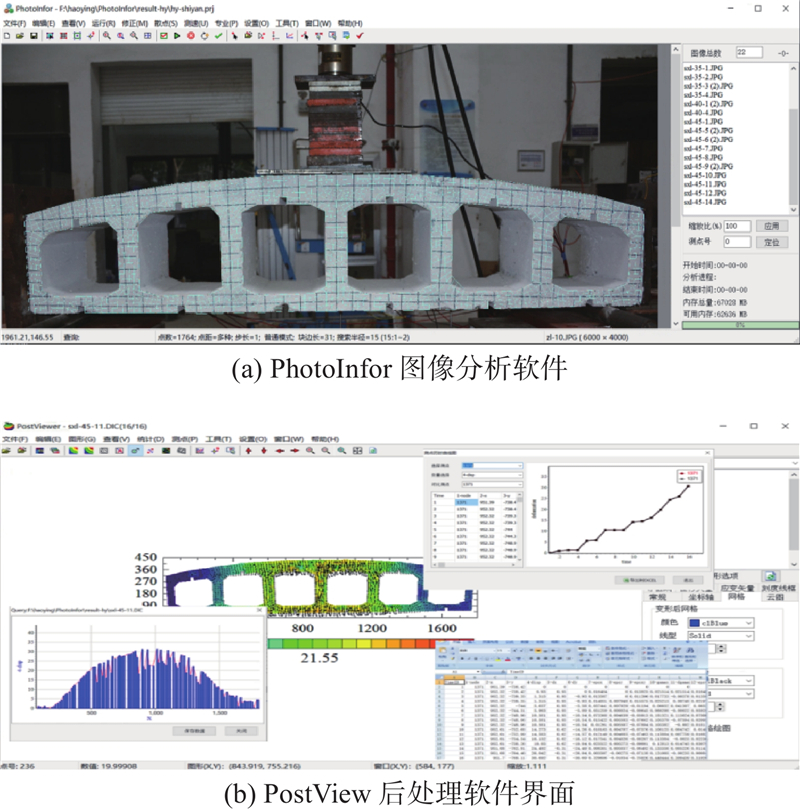This screenshot has height=811, width=800.
Task: Click the first magnifier zoom icon in PhotoInfor
Action: pos(107,36)
